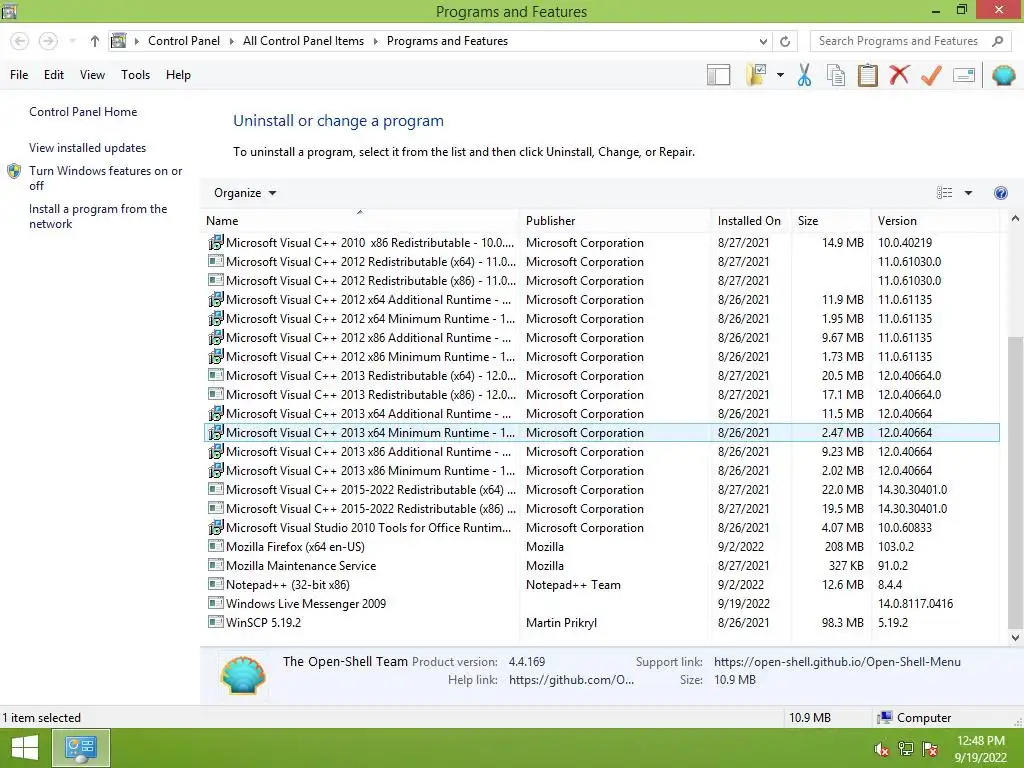This screenshot has height=768, width=1024.
Task: Click All Control Panel Items breadcrumb
Action: (x=304, y=41)
